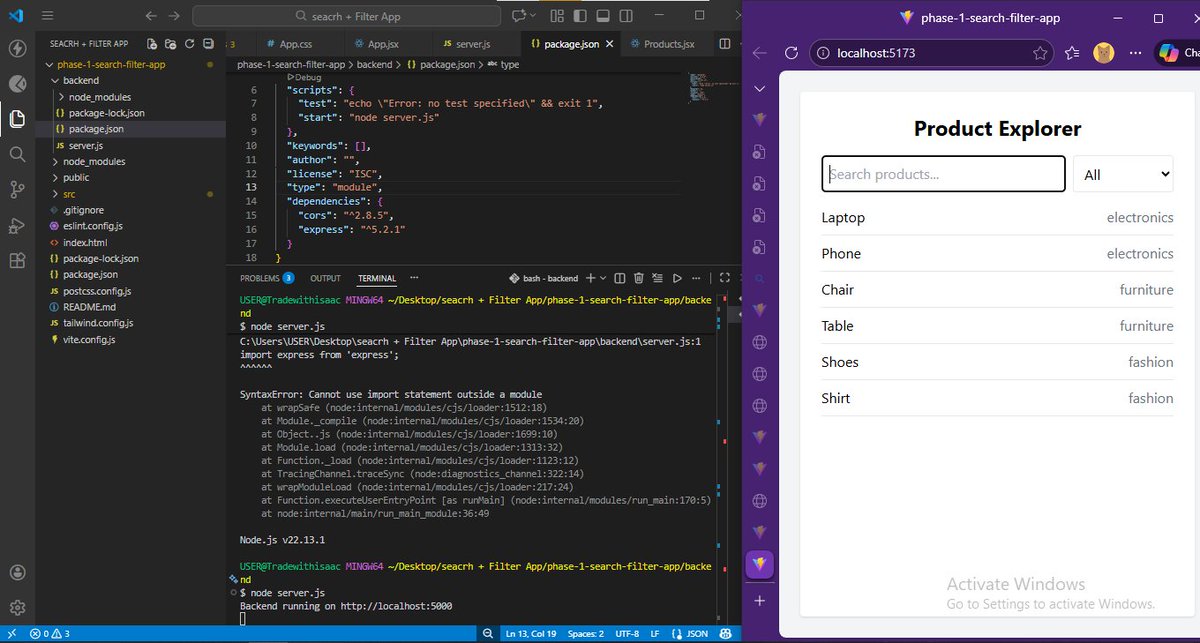Screen dimensions: 1200x643
Task: Open the Manage gear in VS Code
Action: point(16,608)
